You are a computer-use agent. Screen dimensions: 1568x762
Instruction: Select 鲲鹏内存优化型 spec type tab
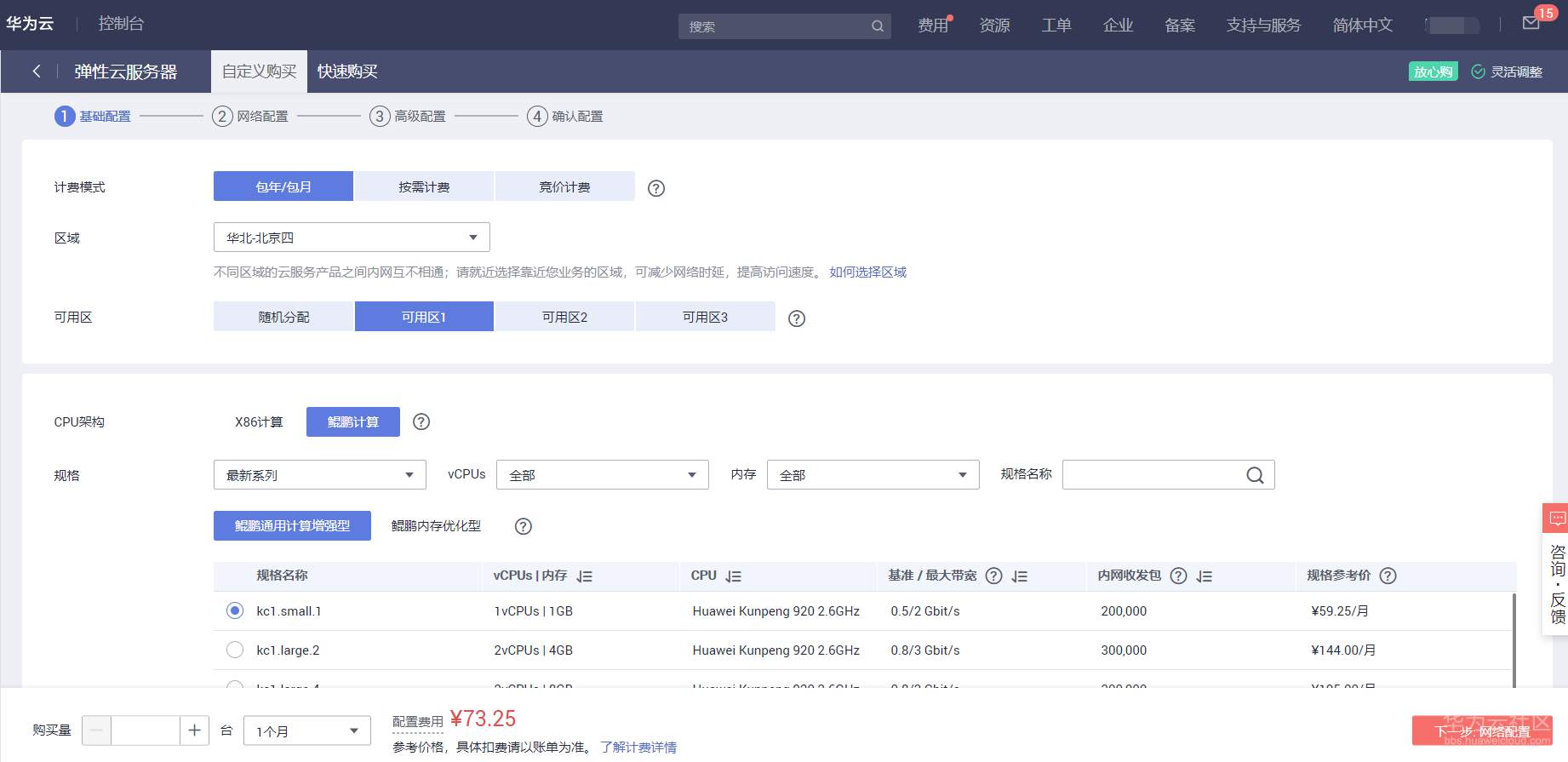[436, 526]
